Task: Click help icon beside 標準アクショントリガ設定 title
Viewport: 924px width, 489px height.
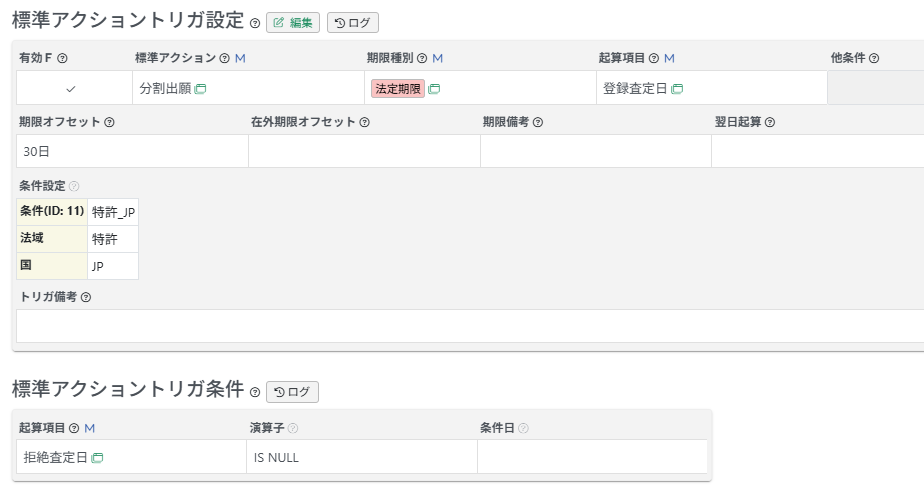Action: tap(255, 24)
